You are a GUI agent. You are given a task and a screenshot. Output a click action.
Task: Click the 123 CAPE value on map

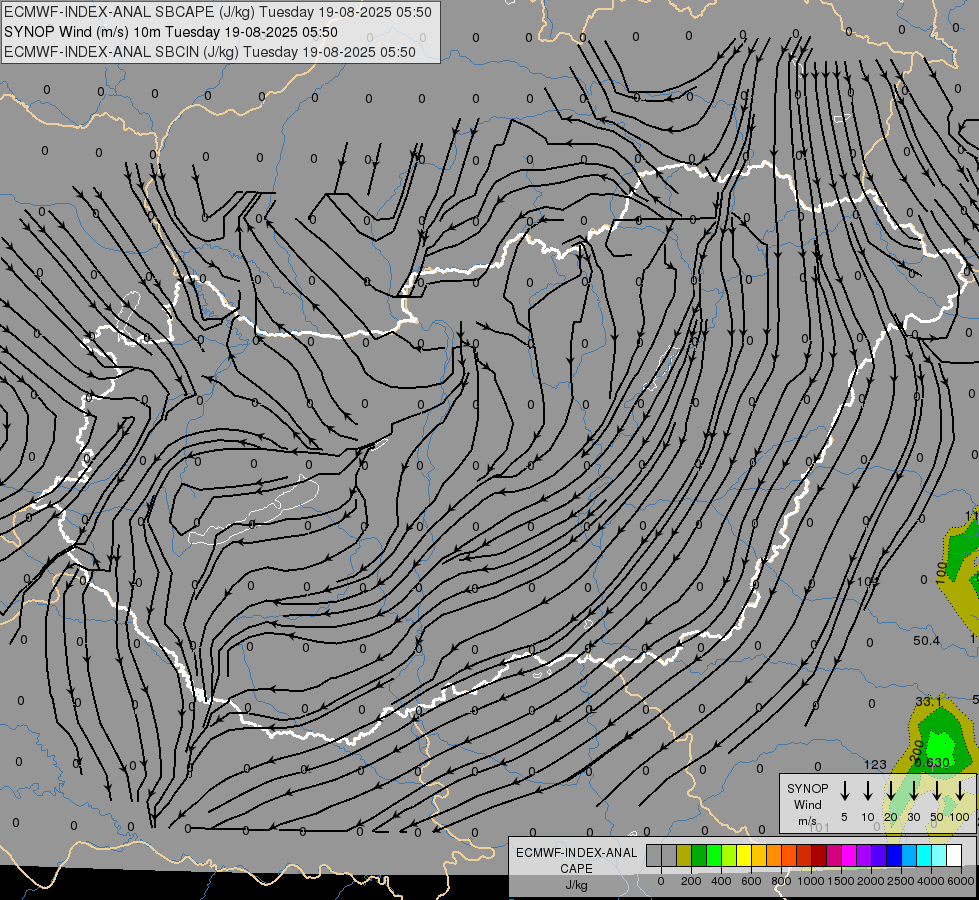pos(875,764)
